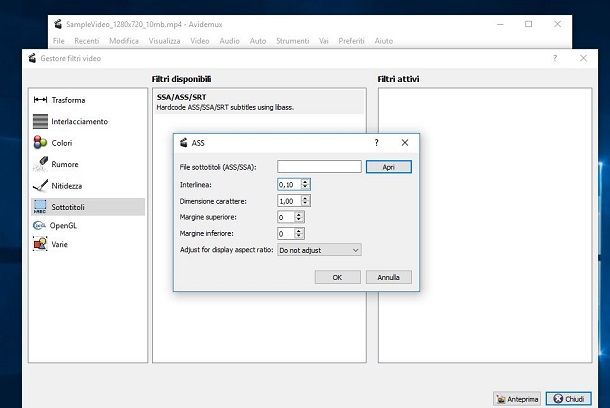
Task: Minimize the Avidemux main window
Action: (500, 24)
